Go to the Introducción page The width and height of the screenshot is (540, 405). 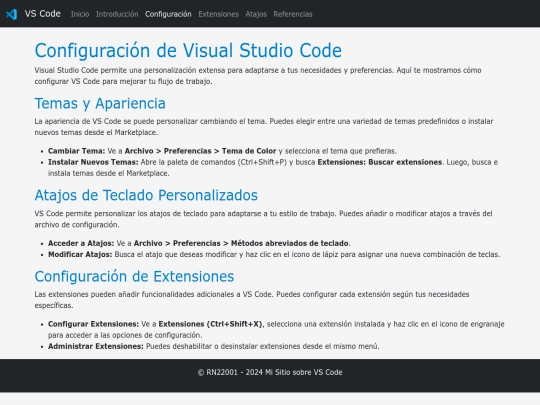[x=117, y=14]
